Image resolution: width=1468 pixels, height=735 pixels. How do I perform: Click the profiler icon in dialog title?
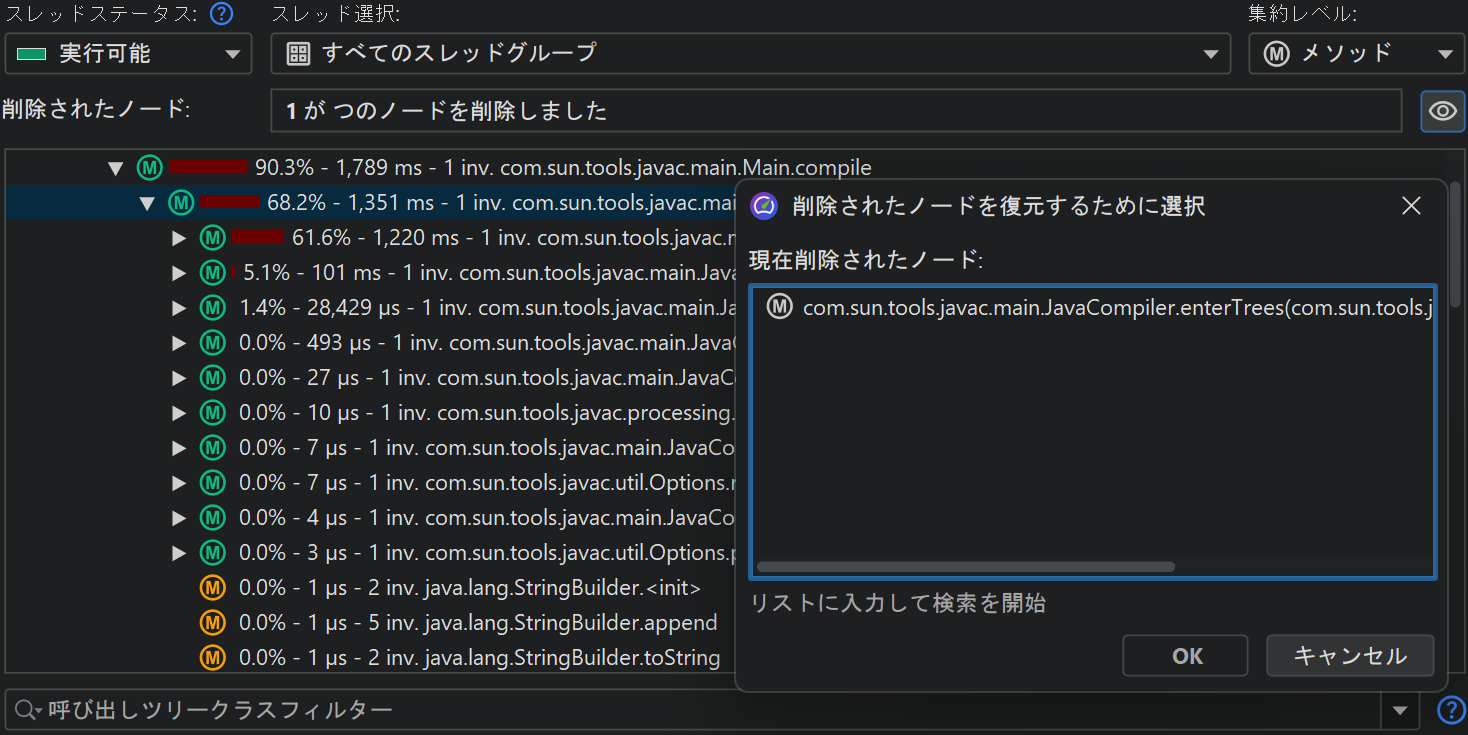(x=764, y=206)
